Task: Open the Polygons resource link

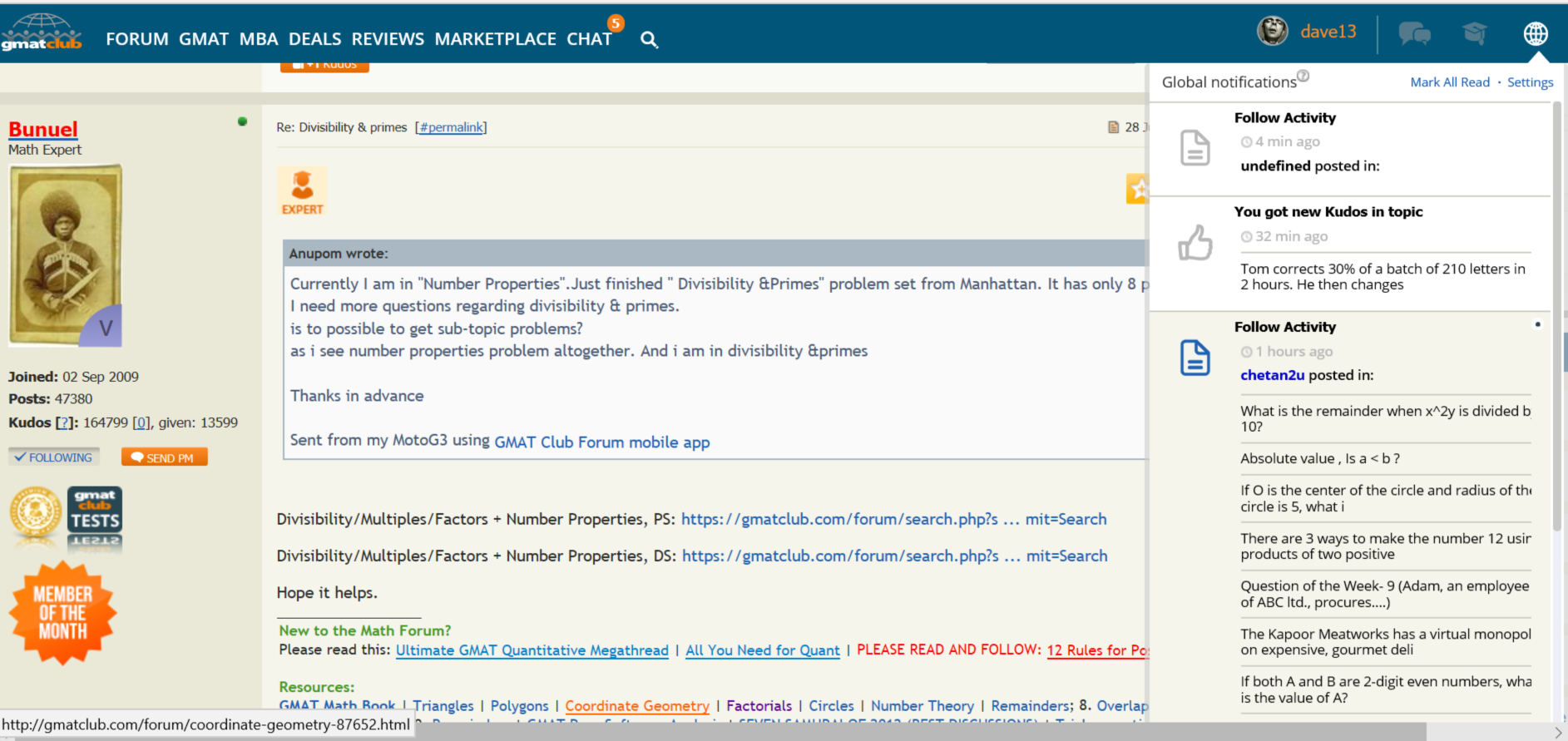Action: click(x=520, y=706)
